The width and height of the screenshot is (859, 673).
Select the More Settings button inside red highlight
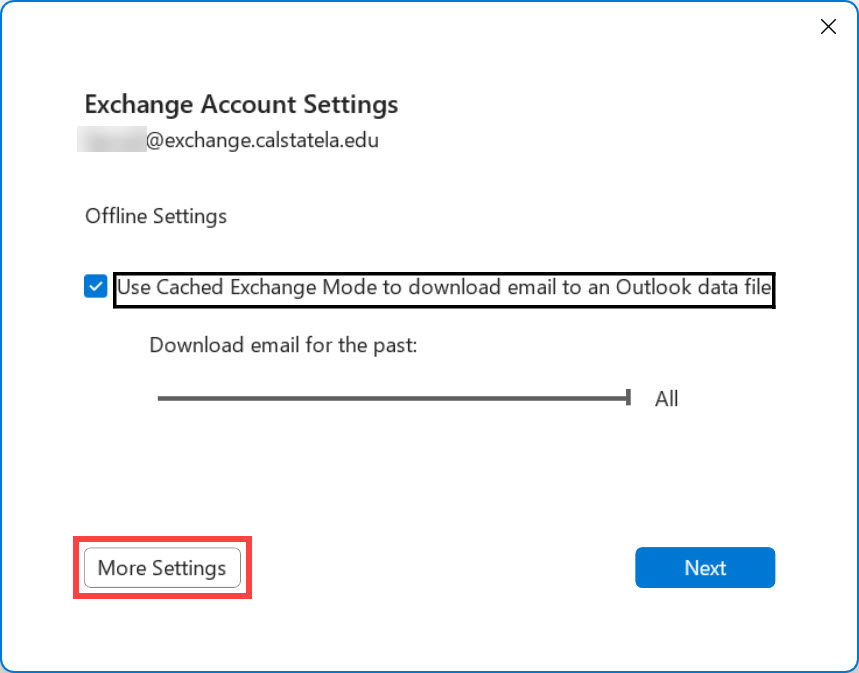tap(161, 567)
